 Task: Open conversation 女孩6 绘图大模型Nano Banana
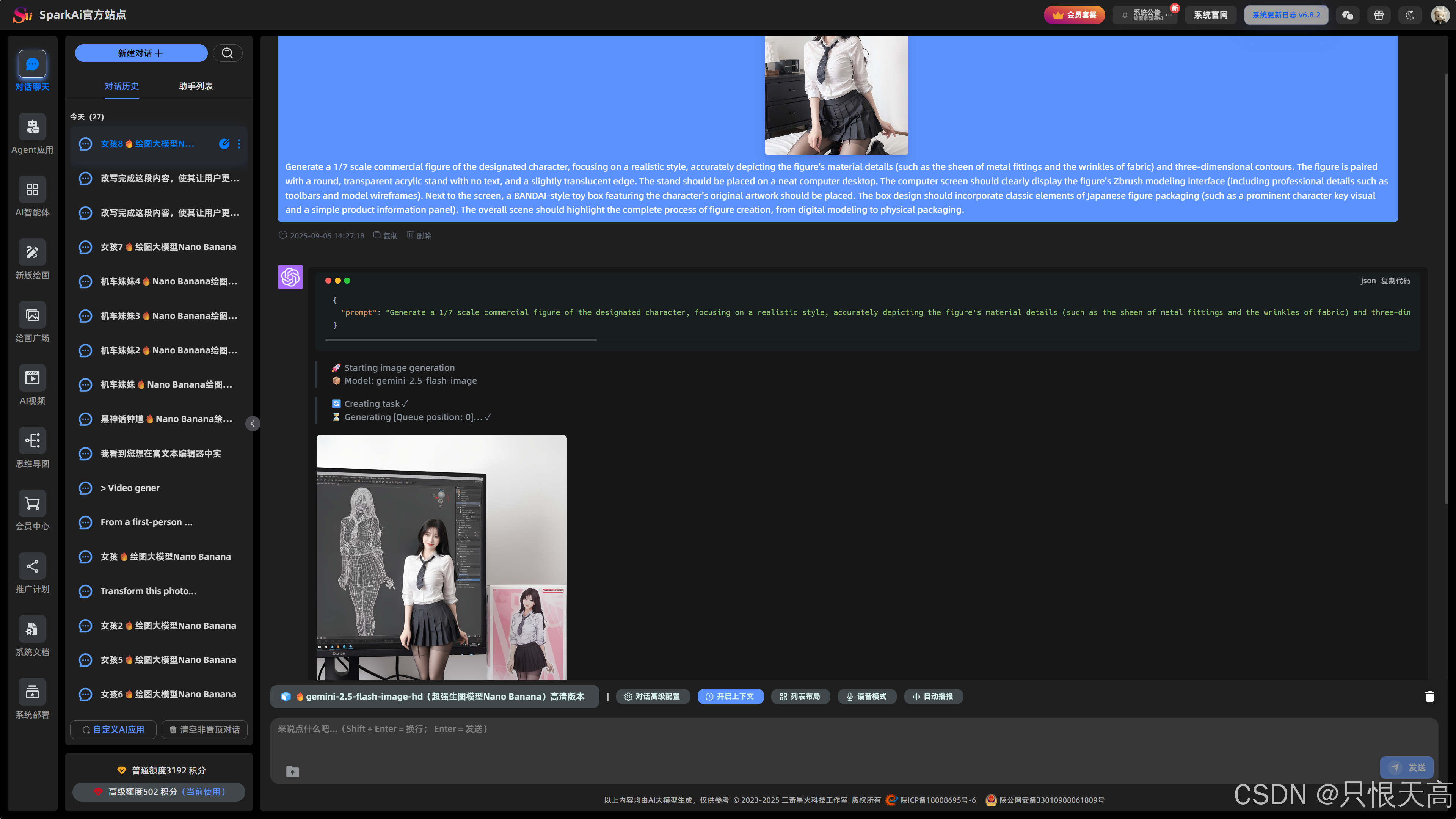(x=159, y=694)
